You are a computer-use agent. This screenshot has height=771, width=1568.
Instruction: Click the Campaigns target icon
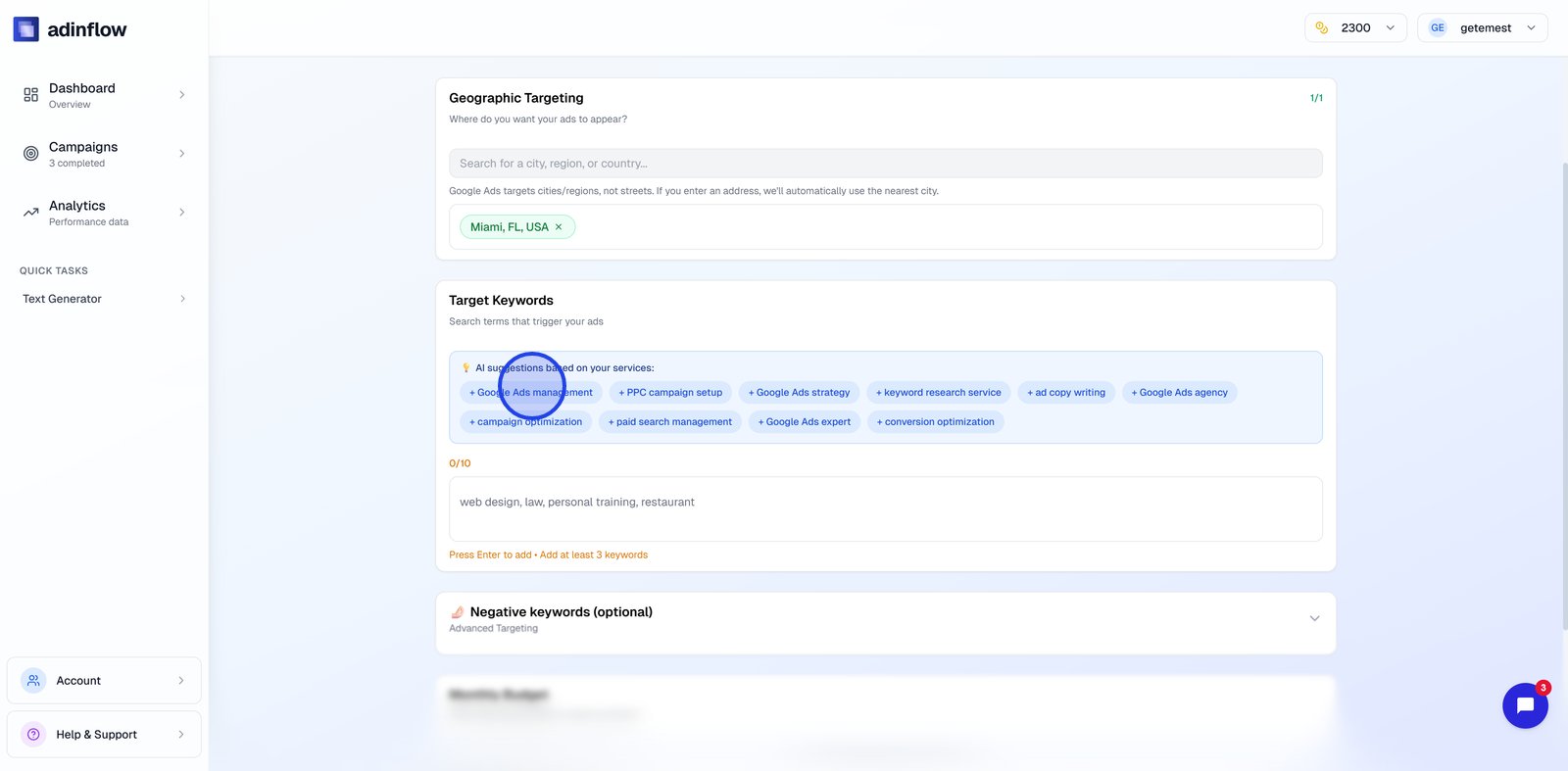(x=31, y=154)
